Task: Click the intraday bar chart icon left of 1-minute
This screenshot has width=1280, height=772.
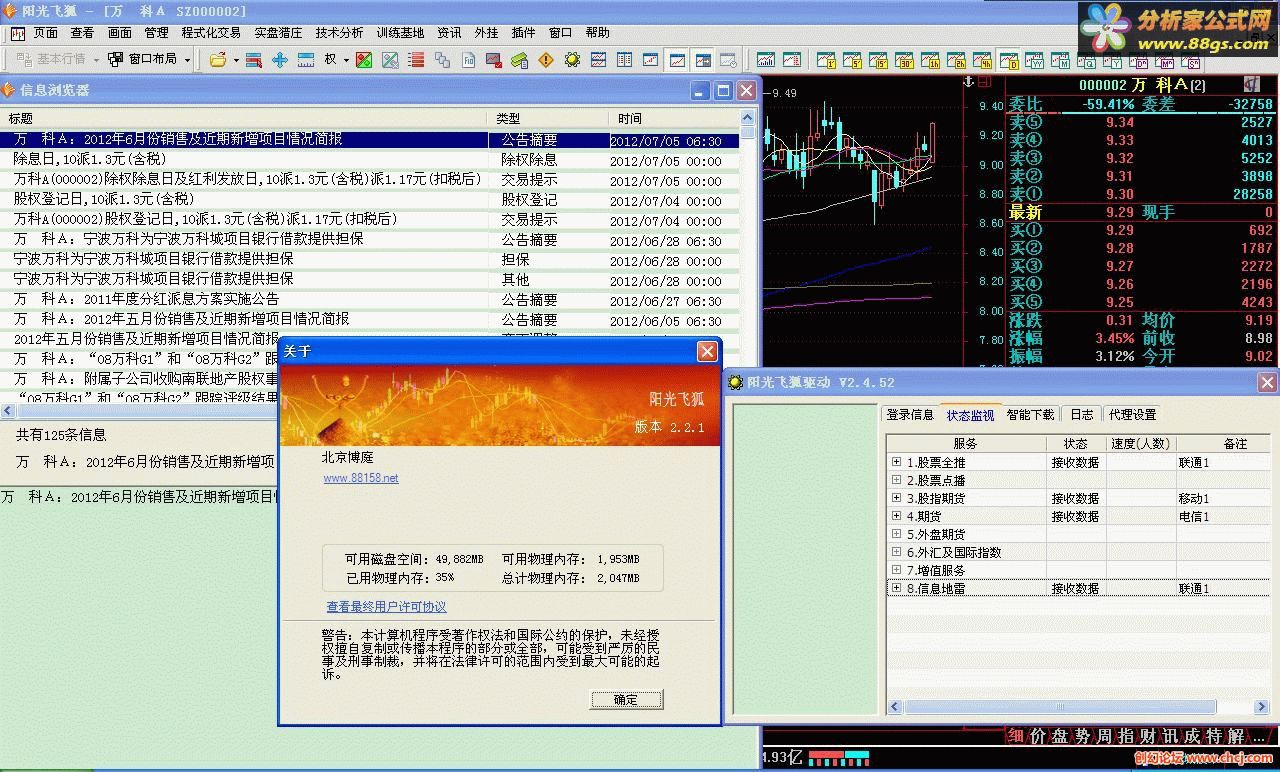Action: (x=766, y=60)
